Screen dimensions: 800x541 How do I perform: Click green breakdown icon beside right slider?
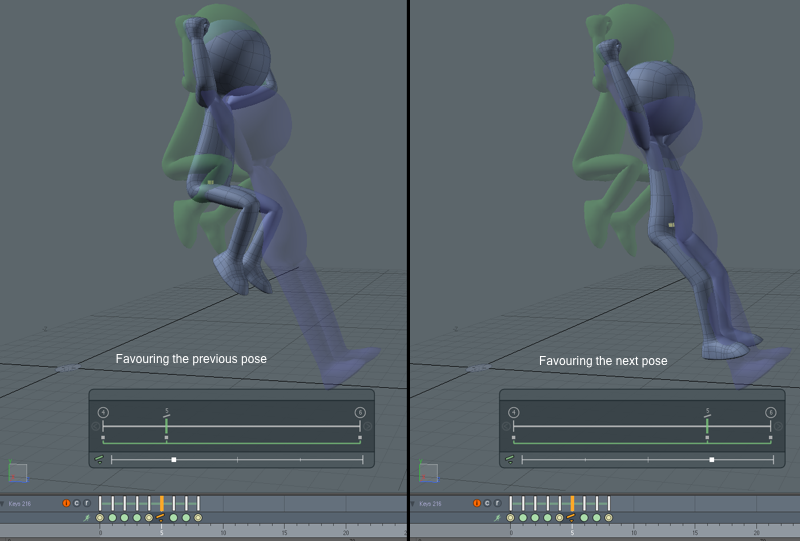tap(510, 460)
